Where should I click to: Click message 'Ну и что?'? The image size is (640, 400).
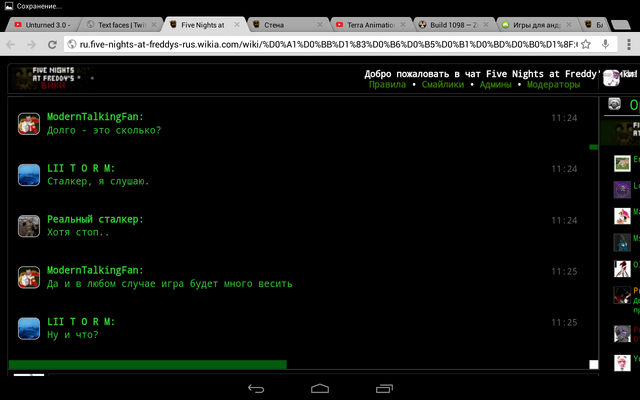click(73, 335)
